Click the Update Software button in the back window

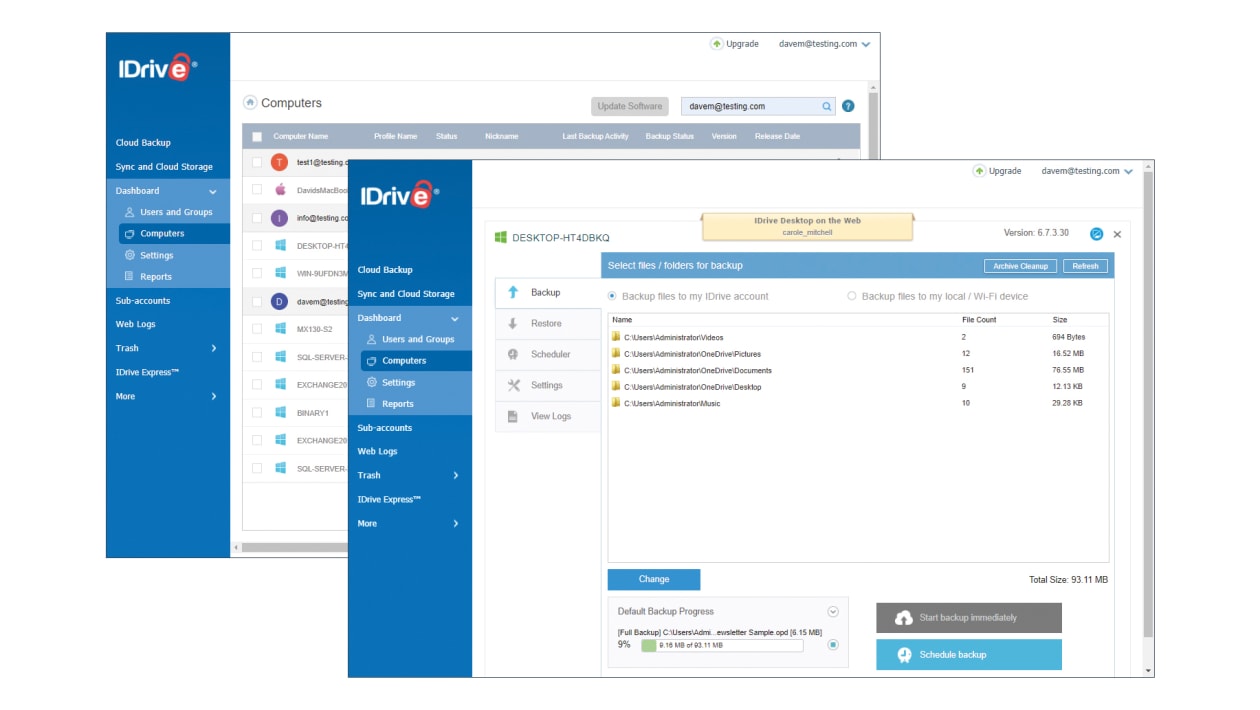coord(630,106)
